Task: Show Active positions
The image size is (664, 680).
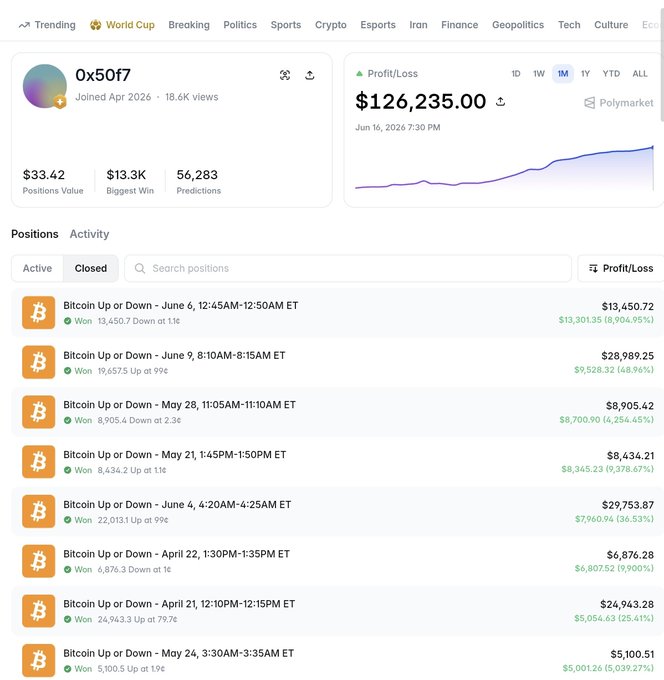Action: click(37, 268)
